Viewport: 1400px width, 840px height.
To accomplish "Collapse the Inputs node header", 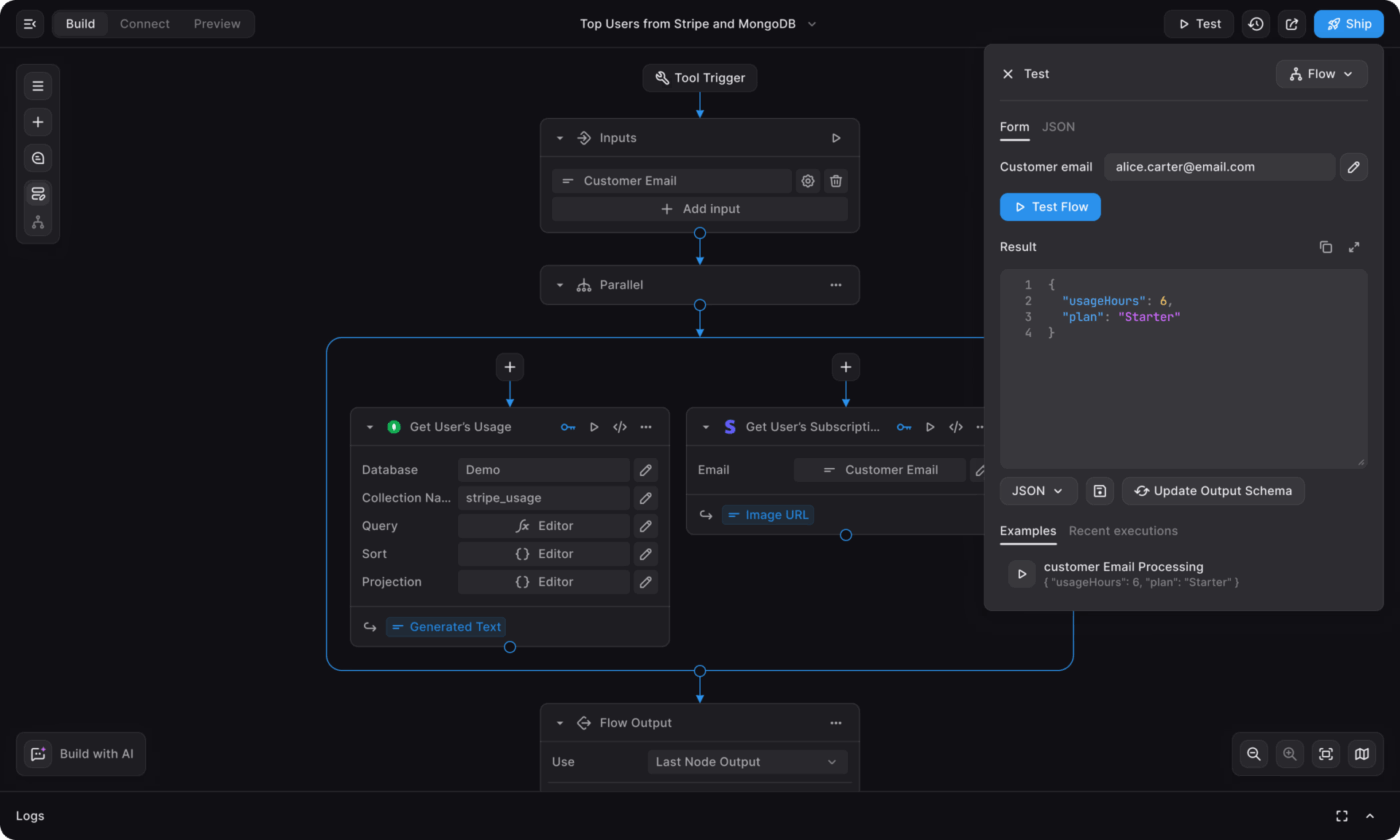I will (560, 137).
